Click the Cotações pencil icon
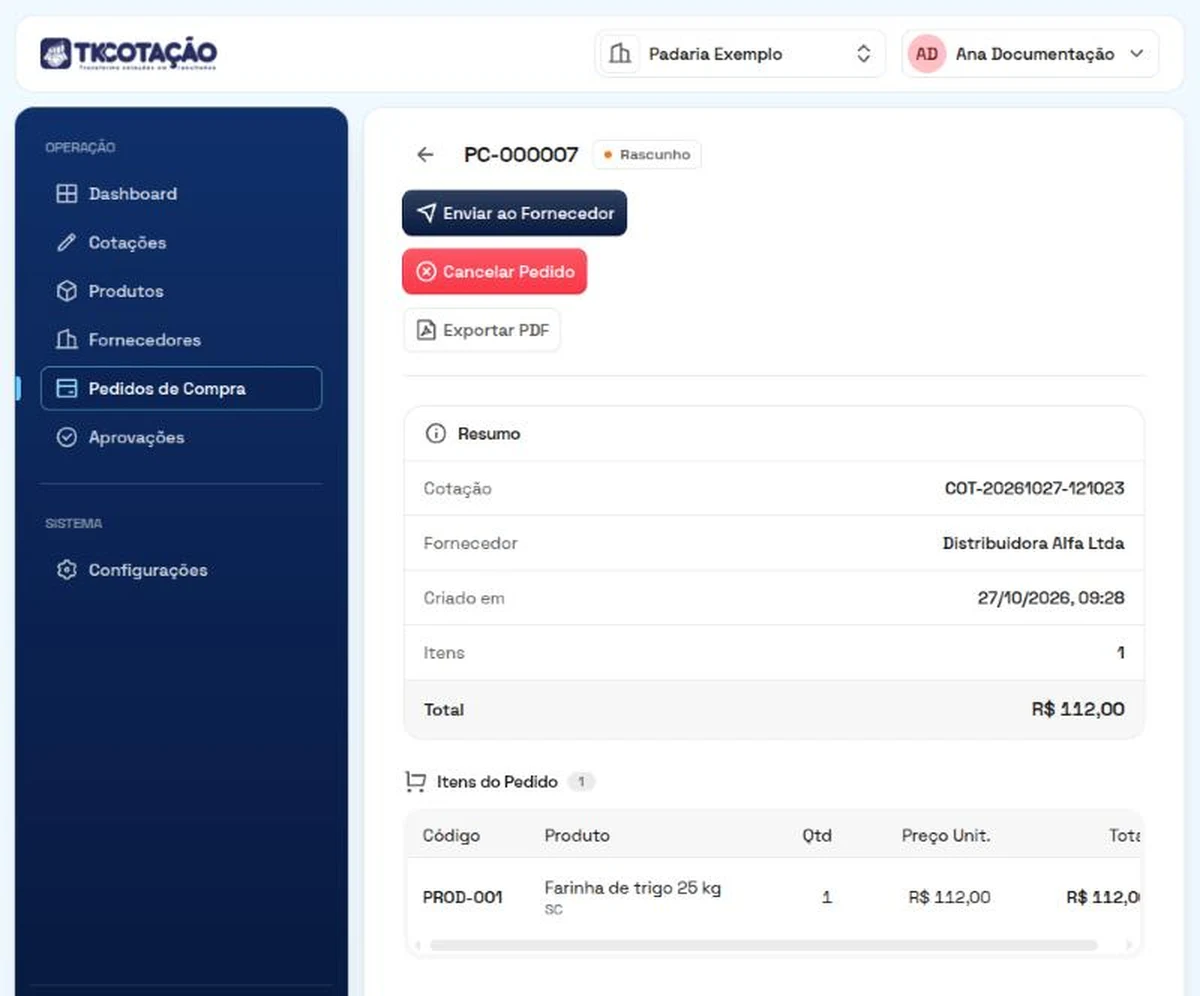The width and height of the screenshot is (1200, 996). pos(66,243)
